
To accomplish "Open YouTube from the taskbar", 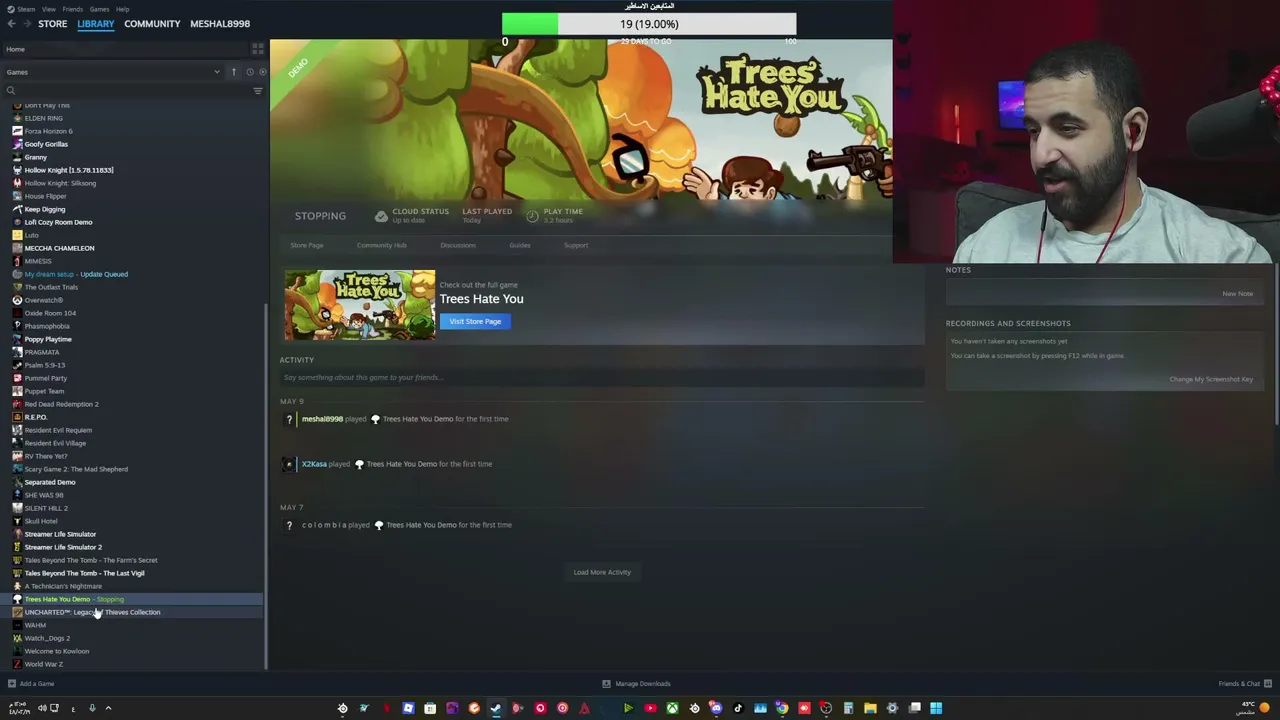I will pyautogui.click(x=650, y=708).
